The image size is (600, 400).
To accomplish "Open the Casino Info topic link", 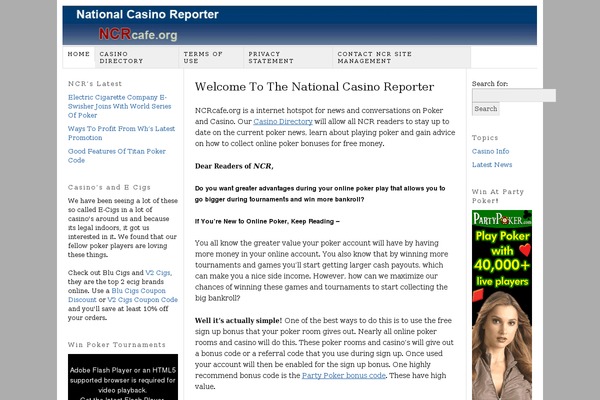I will [x=491, y=151].
